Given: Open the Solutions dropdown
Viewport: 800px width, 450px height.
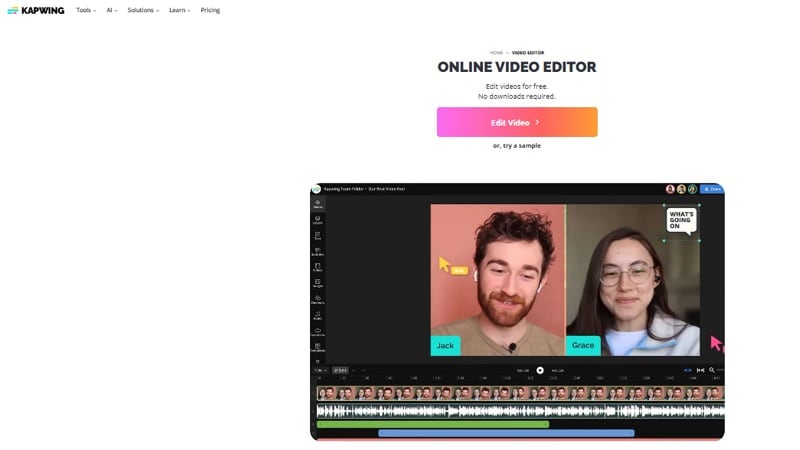Looking at the screenshot, I should click(x=143, y=10).
